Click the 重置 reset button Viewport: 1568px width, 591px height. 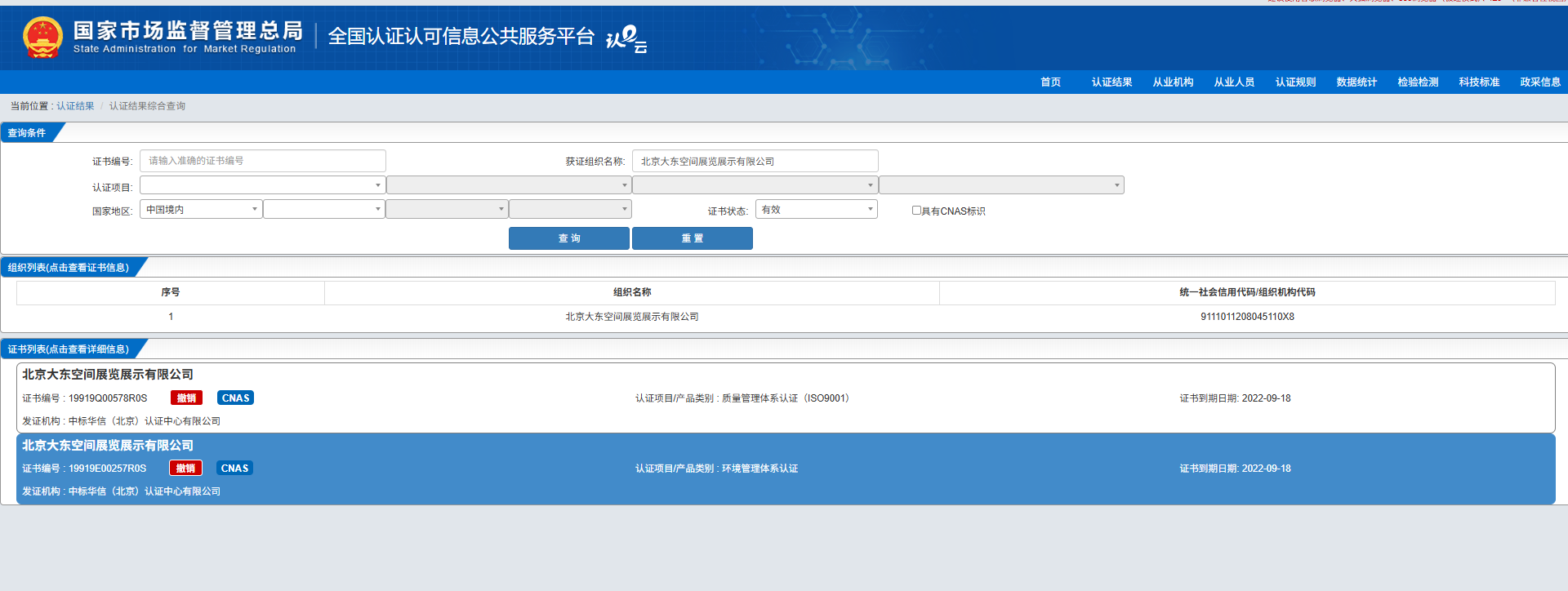(x=693, y=238)
